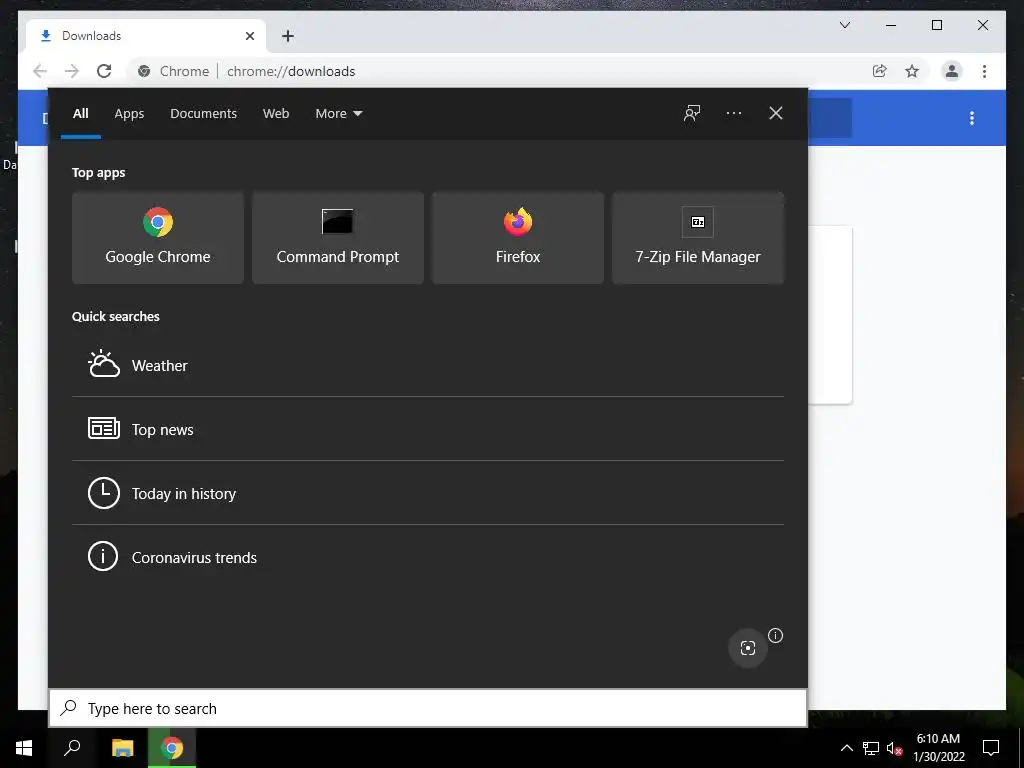This screenshot has width=1024, height=768.
Task: Launch Command Prompt from Top apps
Action: pyautogui.click(x=338, y=238)
